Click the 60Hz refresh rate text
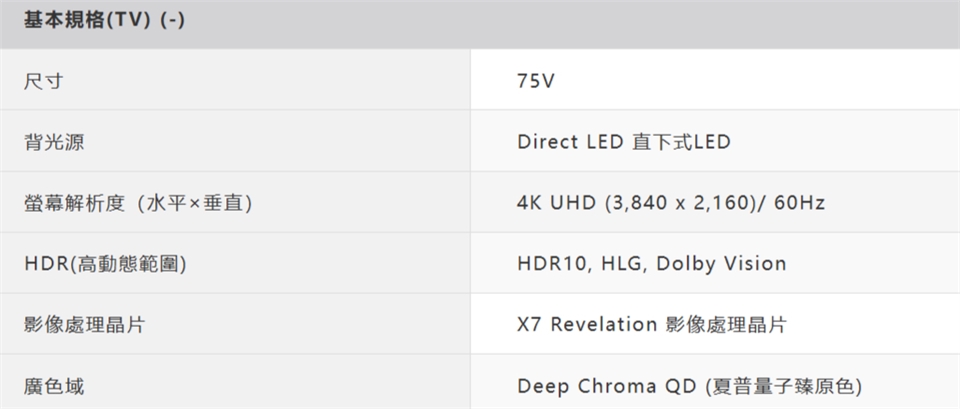Image resolution: width=960 pixels, height=409 pixels. (799, 203)
